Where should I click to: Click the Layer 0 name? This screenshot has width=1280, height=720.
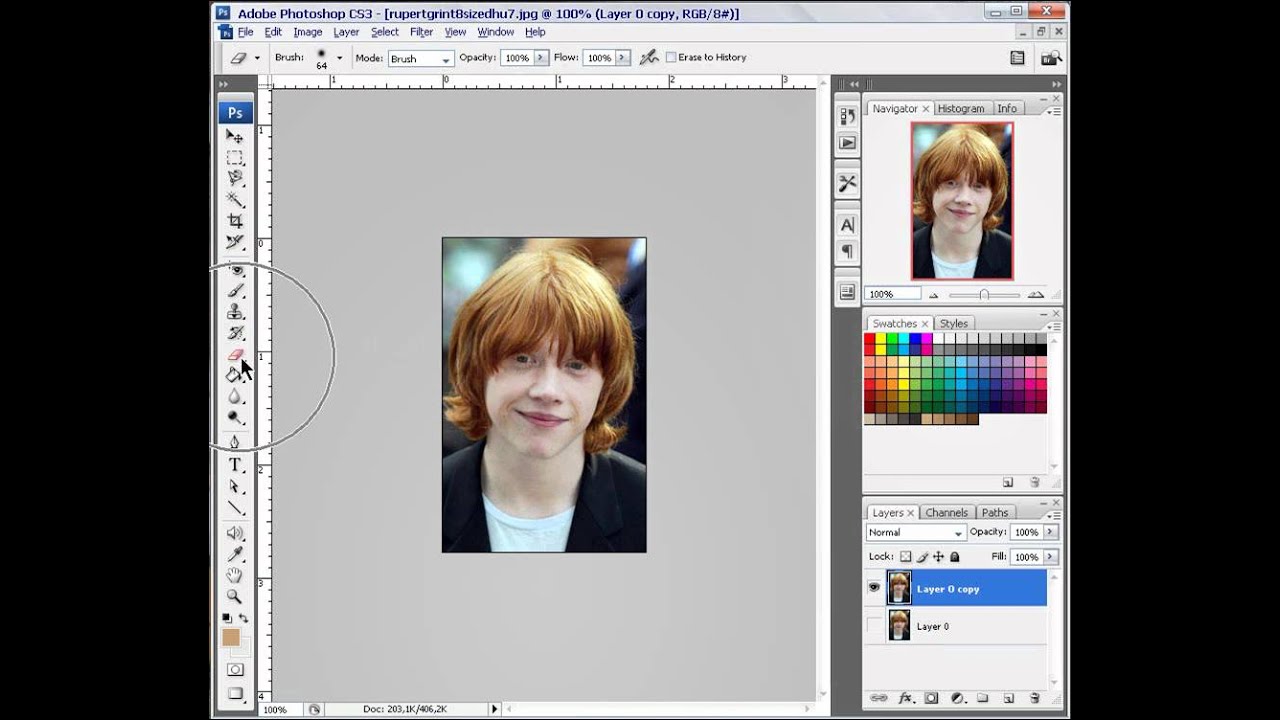[932, 627]
